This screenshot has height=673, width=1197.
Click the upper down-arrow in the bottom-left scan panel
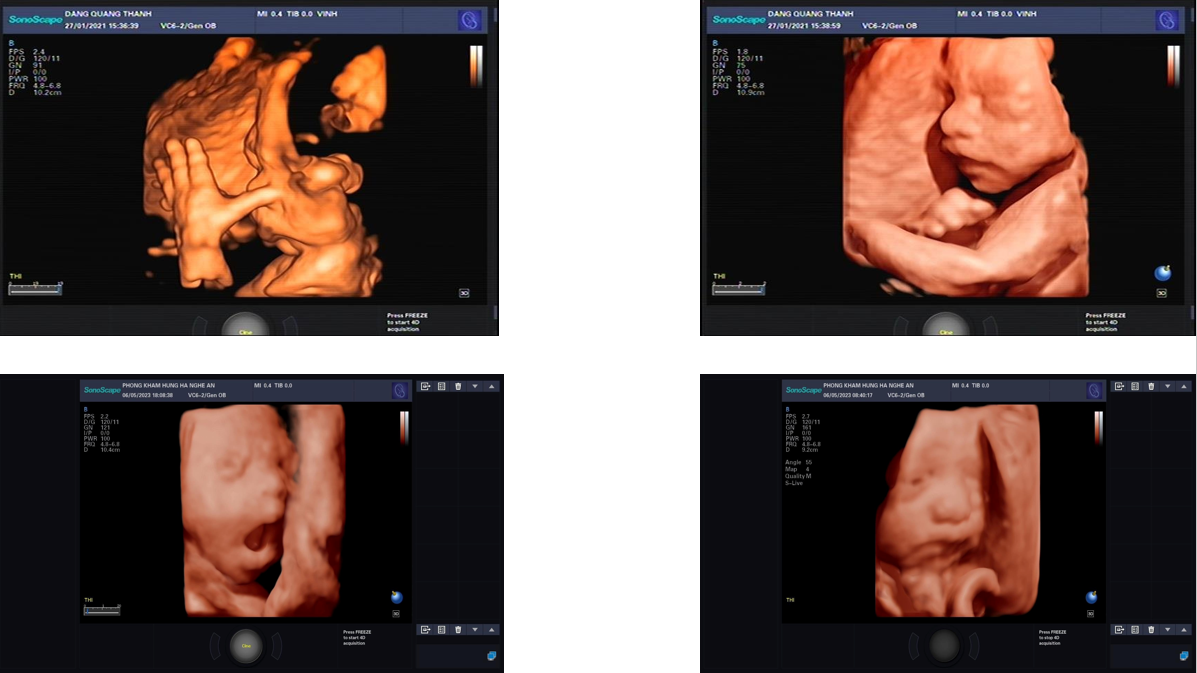475,386
